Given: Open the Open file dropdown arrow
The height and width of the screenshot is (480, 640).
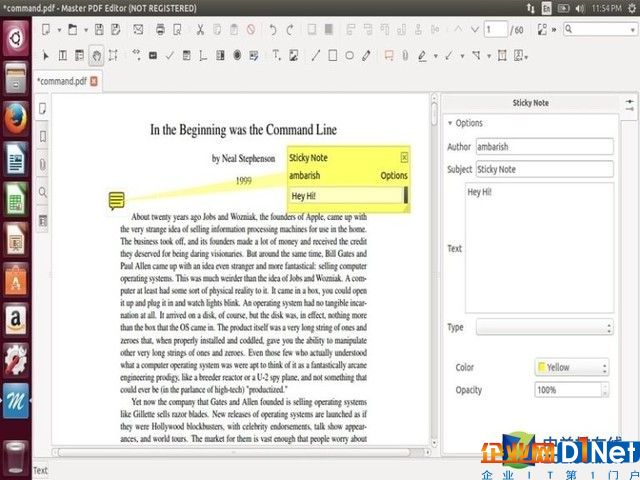Looking at the screenshot, I should click(x=86, y=30).
